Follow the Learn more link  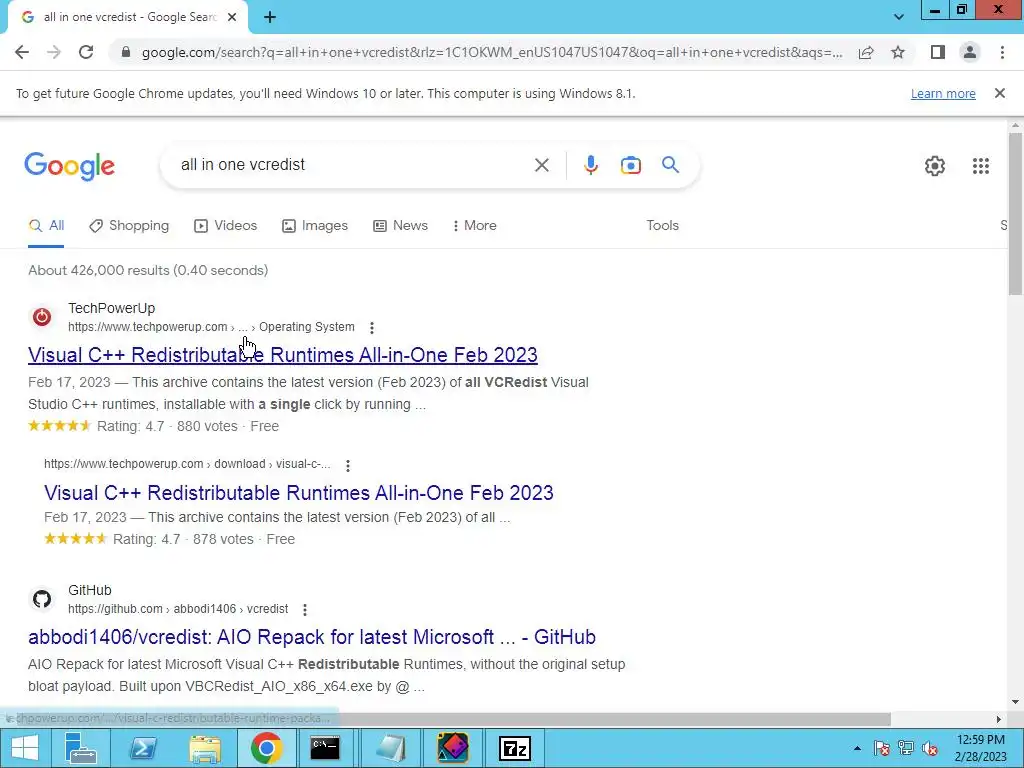pyautogui.click(x=943, y=93)
